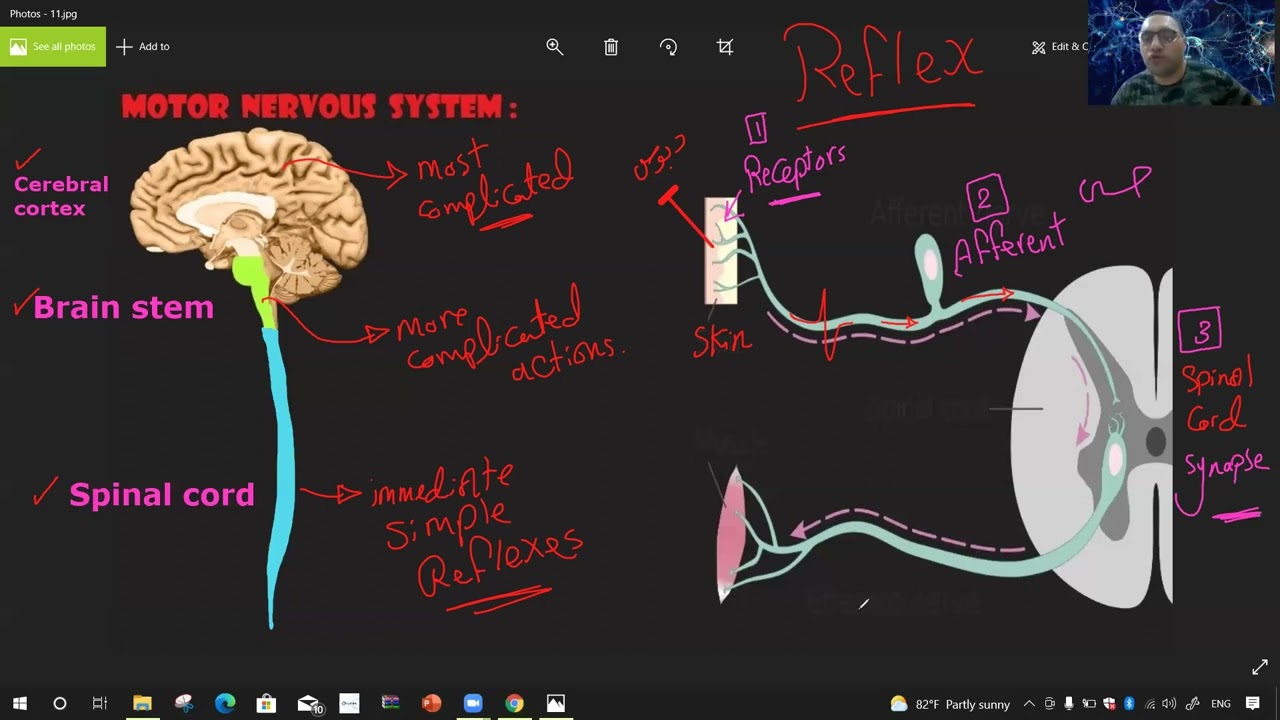This screenshot has height=720, width=1280.
Task: Open the weather widget showing 82°F Partly sunny
Action: 950,704
